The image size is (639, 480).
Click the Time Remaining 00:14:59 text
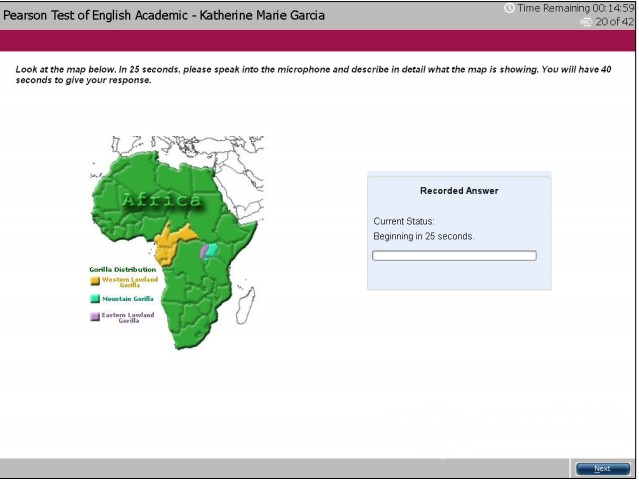pyautogui.click(x=575, y=8)
